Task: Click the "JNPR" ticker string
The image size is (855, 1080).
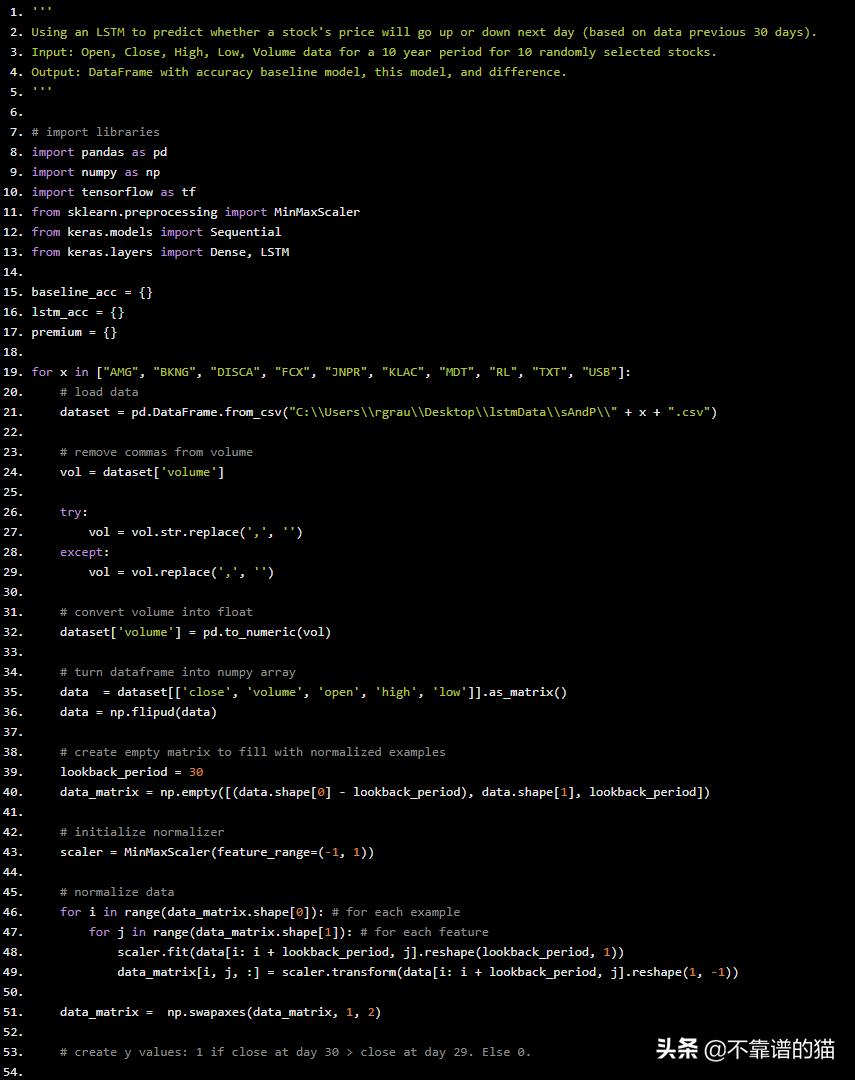Action: 347,372
